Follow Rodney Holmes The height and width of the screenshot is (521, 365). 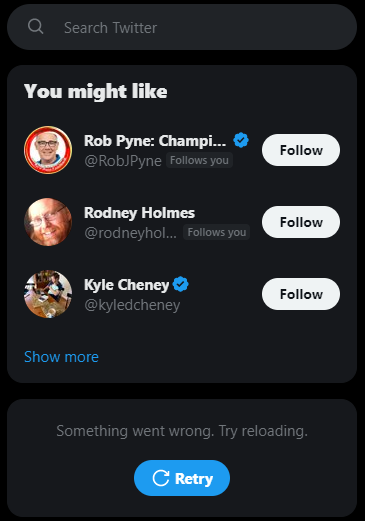click(301, 222)
